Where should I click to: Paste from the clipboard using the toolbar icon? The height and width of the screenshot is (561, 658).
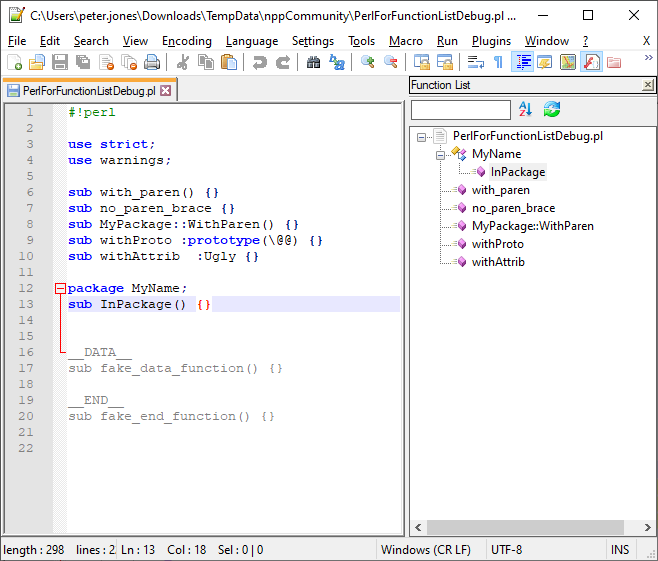229,63
